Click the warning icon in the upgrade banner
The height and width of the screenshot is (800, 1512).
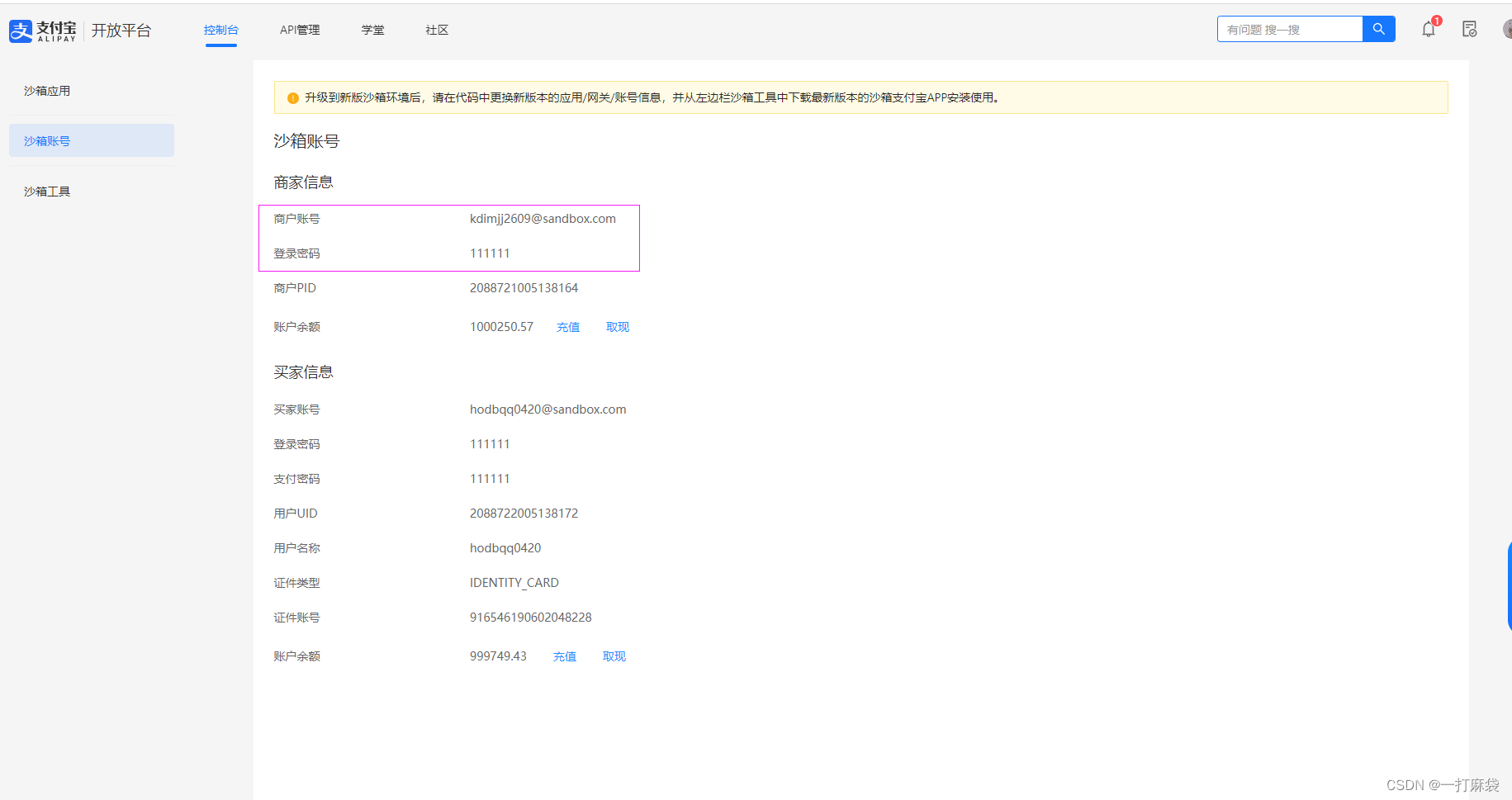point(293,97)
